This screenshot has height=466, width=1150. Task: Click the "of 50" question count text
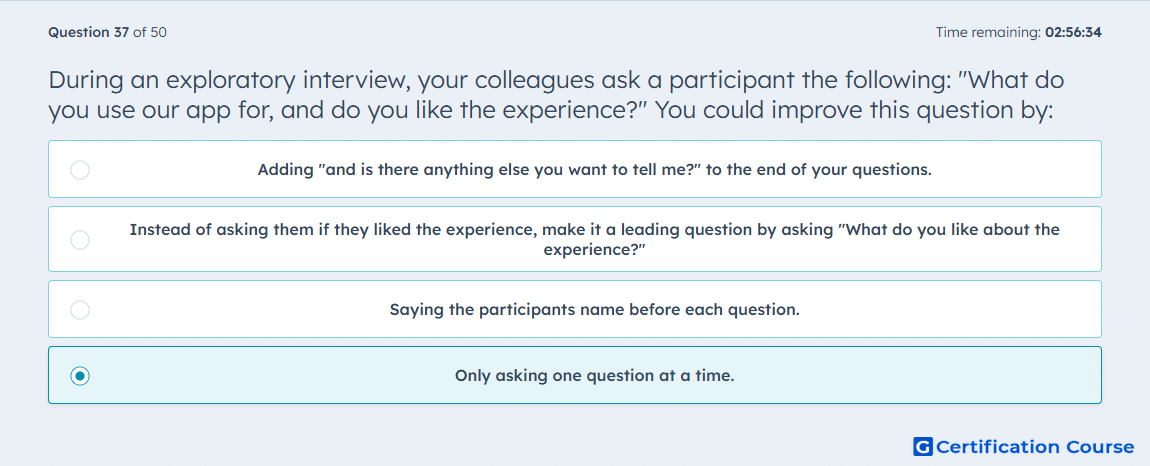pyautogui.click(x=150, y=32)
